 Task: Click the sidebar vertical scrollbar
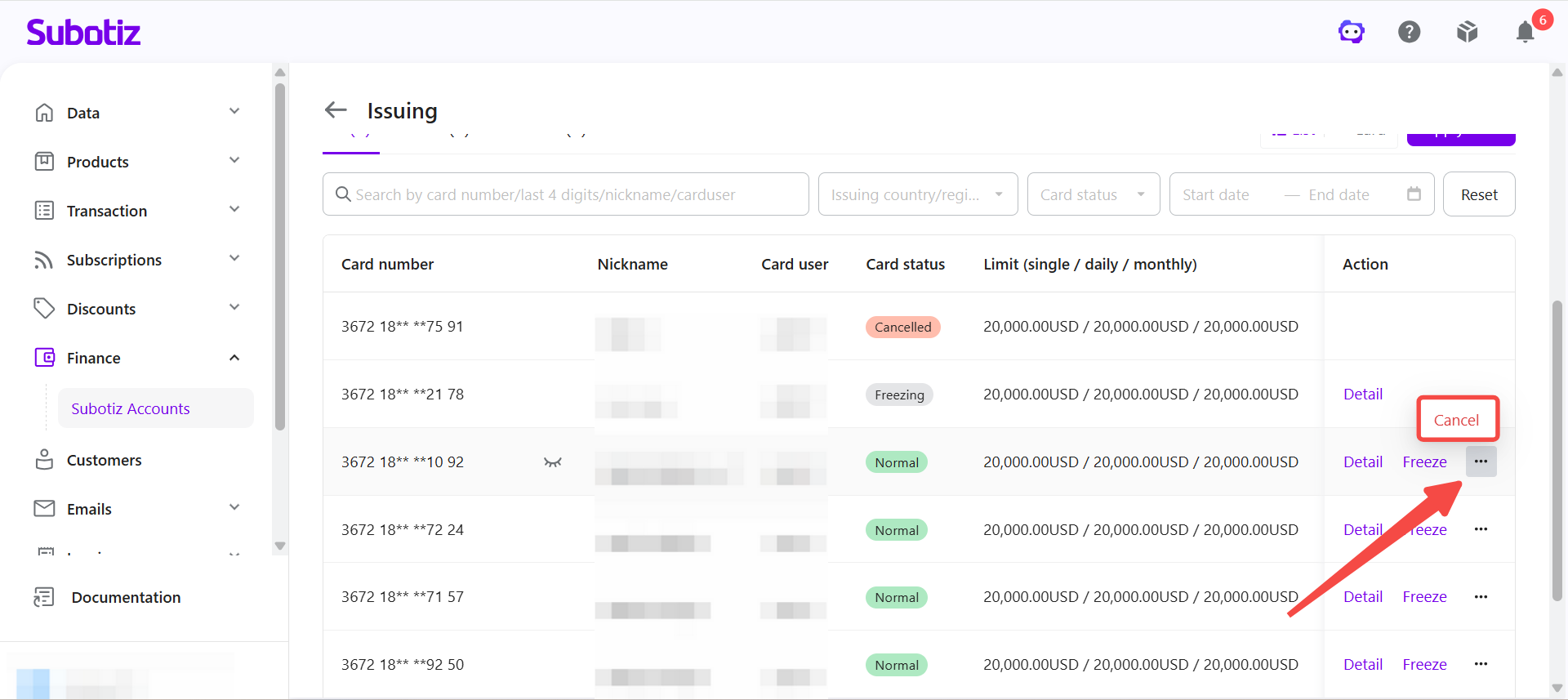[x=280, y=255]
